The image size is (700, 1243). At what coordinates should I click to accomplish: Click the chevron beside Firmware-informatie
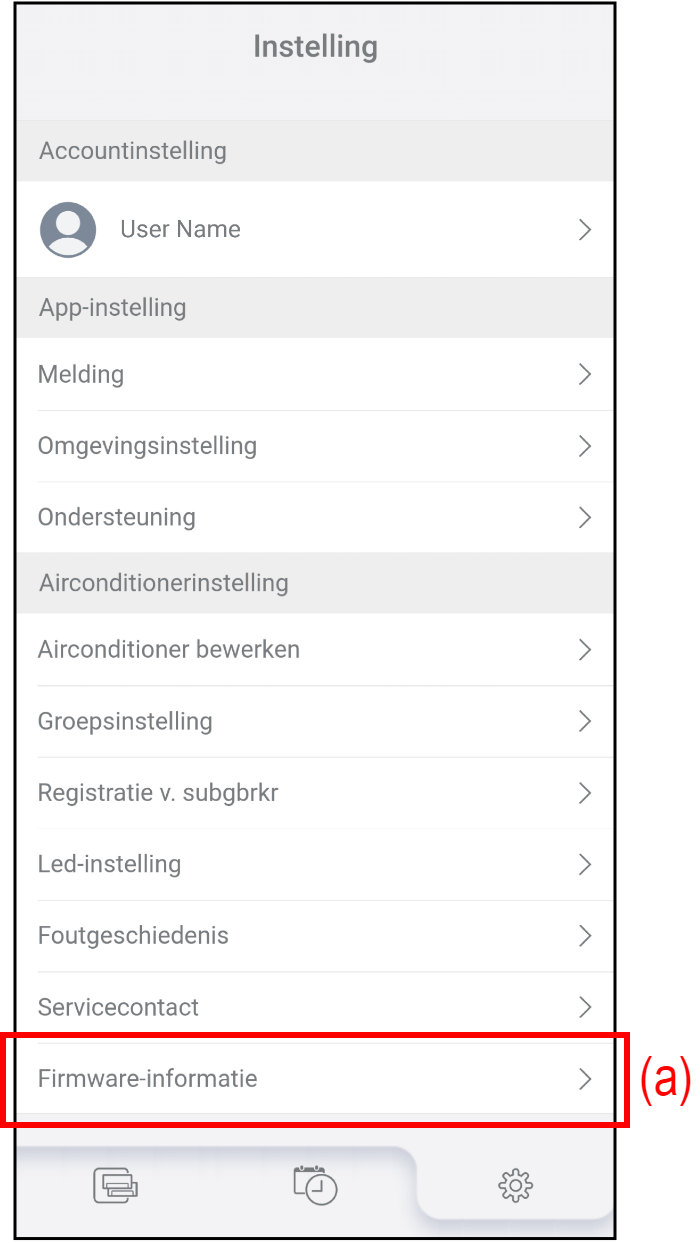click(585, 1080)
